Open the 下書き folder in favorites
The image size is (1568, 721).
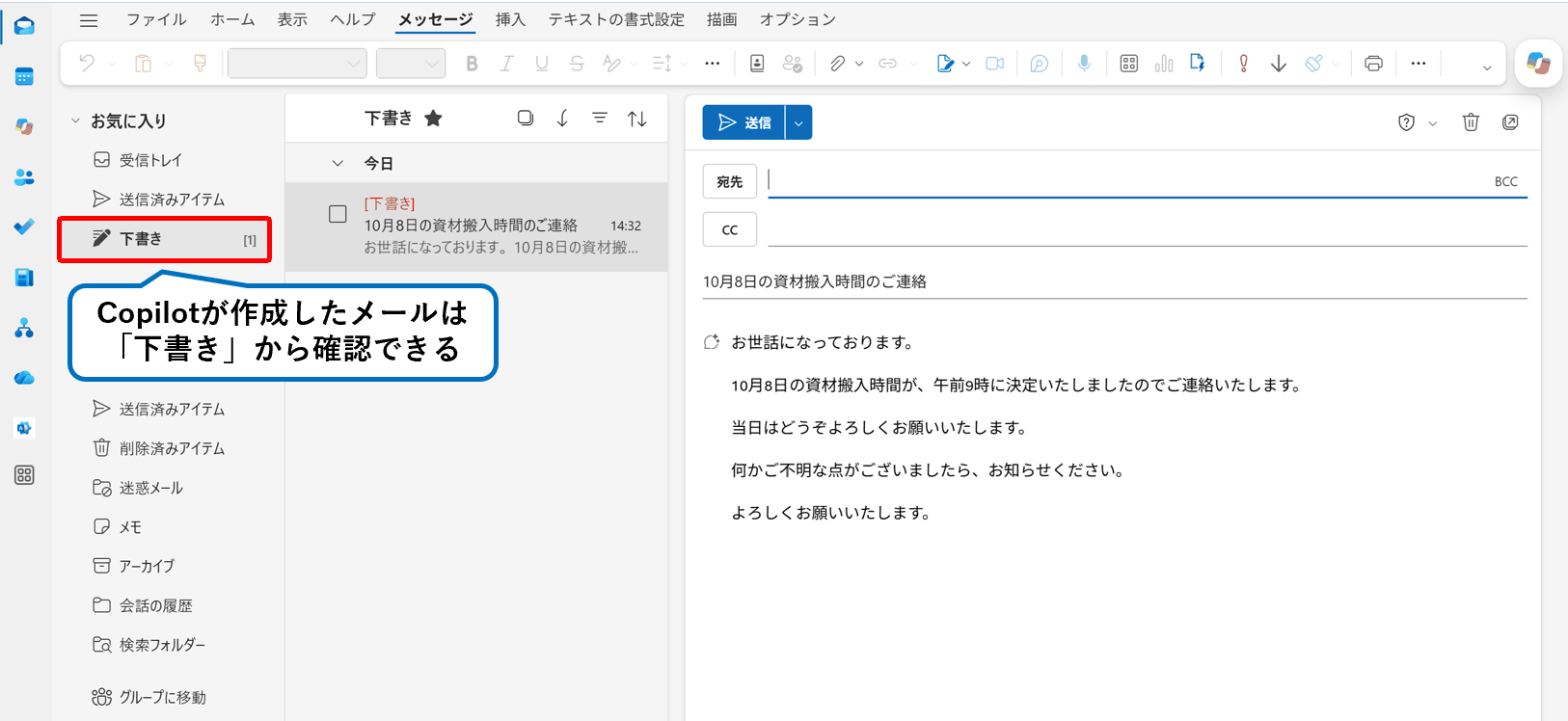165,239
